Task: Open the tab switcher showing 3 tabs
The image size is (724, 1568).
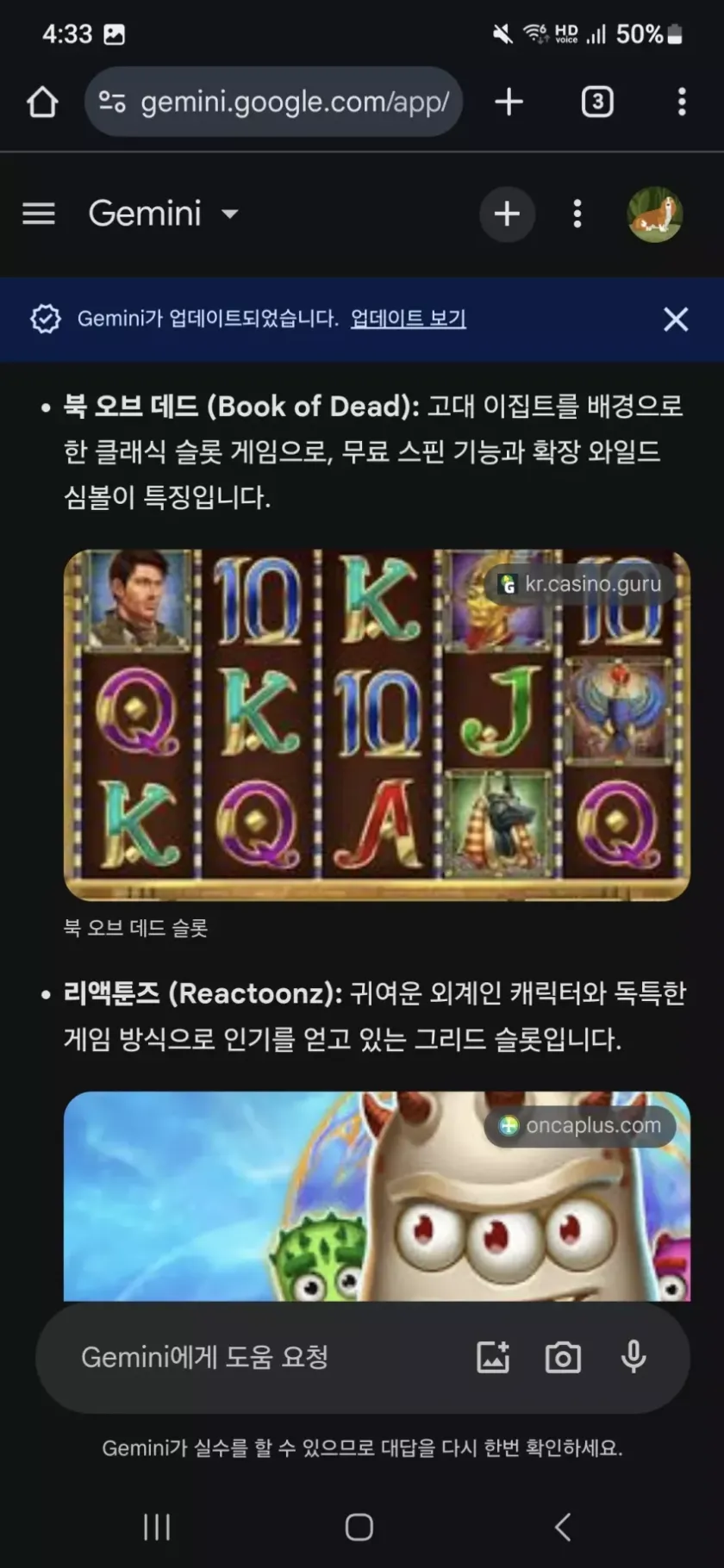Action: point(597,102)
